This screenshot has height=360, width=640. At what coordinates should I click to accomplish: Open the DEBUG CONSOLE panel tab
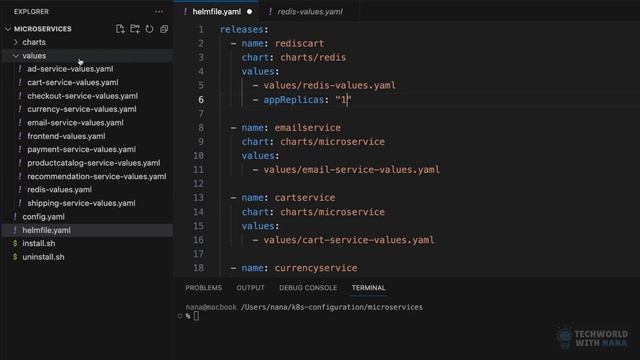(x=308, y=288)
